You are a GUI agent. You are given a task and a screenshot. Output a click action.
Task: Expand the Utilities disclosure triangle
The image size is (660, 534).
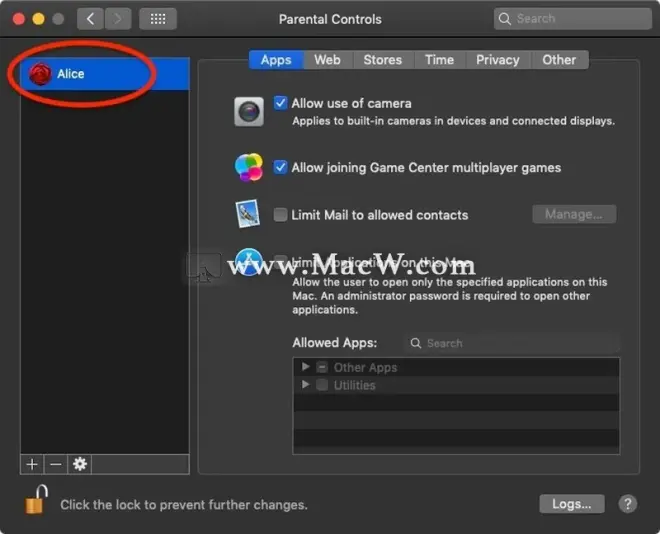point(306,385)
